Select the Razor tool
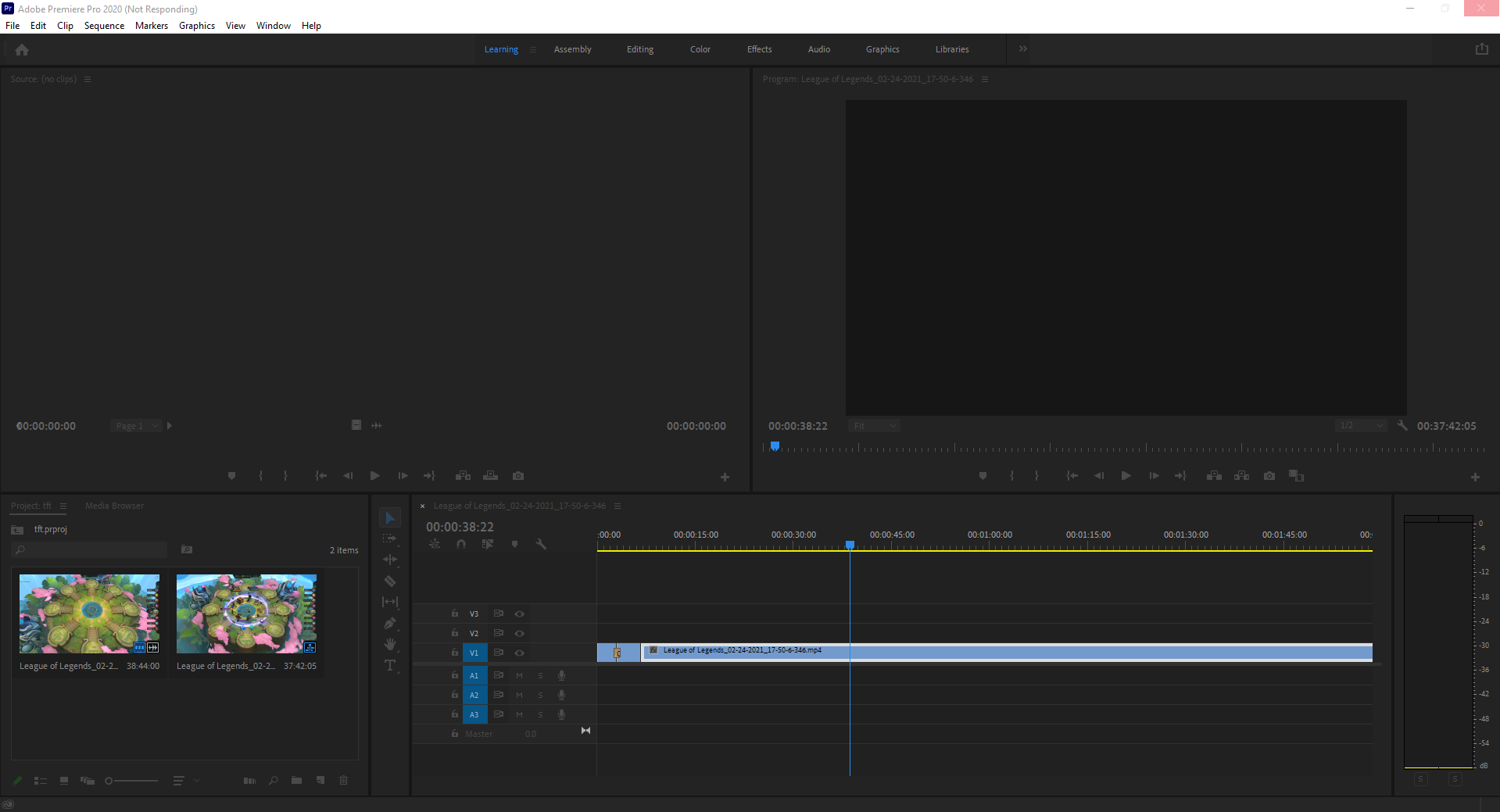The width and height of the screenshot is (1500, 812). pos(390,581)
